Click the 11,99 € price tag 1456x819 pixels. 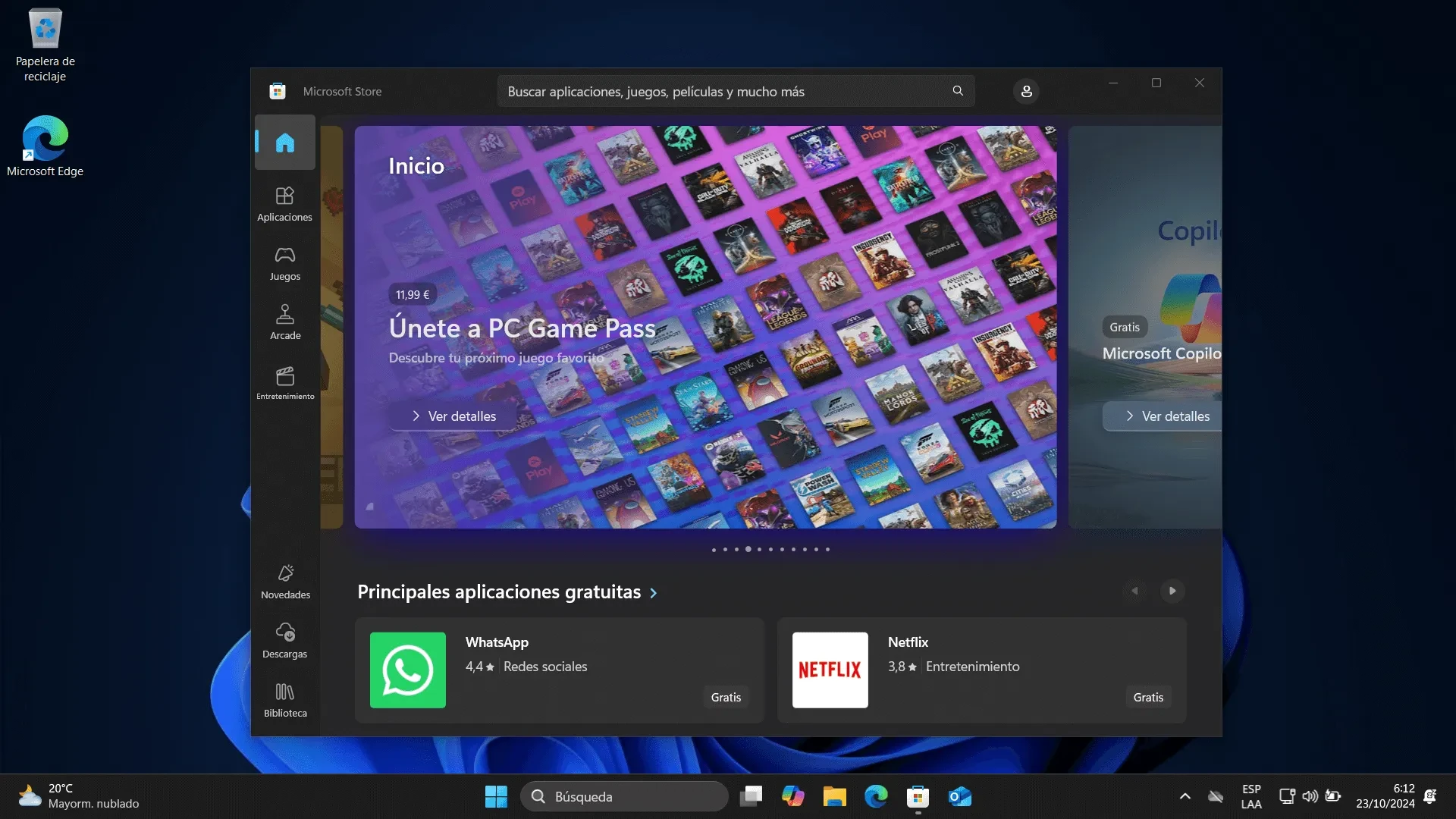(x=413, y=294)
